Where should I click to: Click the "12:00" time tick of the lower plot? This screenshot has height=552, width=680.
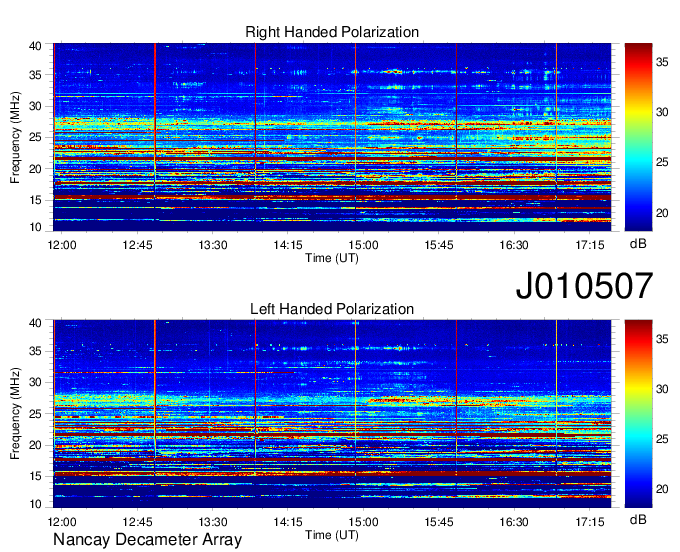tap(62, 522)
